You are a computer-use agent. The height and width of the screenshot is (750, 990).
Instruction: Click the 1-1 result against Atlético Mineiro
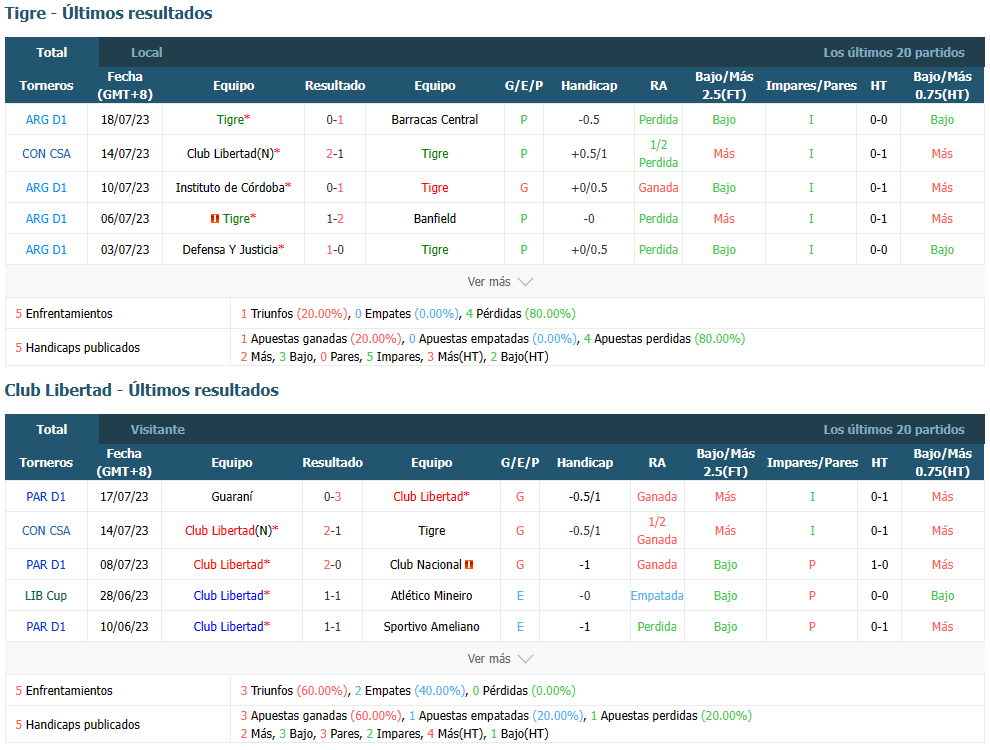(332, 595)
